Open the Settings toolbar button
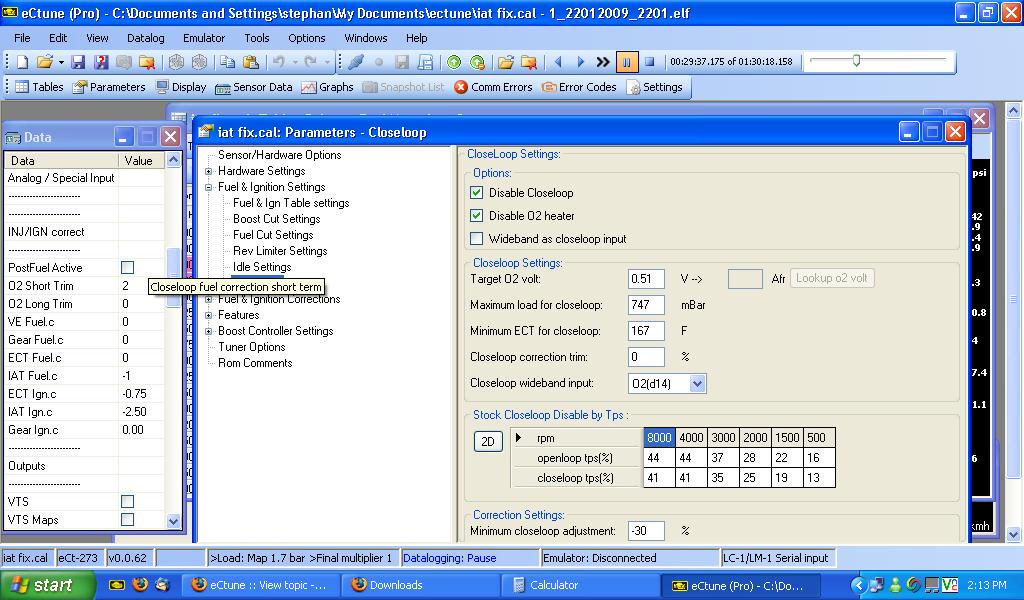Image resolution: width=1024 pixels, height=600 pixels. [655, 87]
